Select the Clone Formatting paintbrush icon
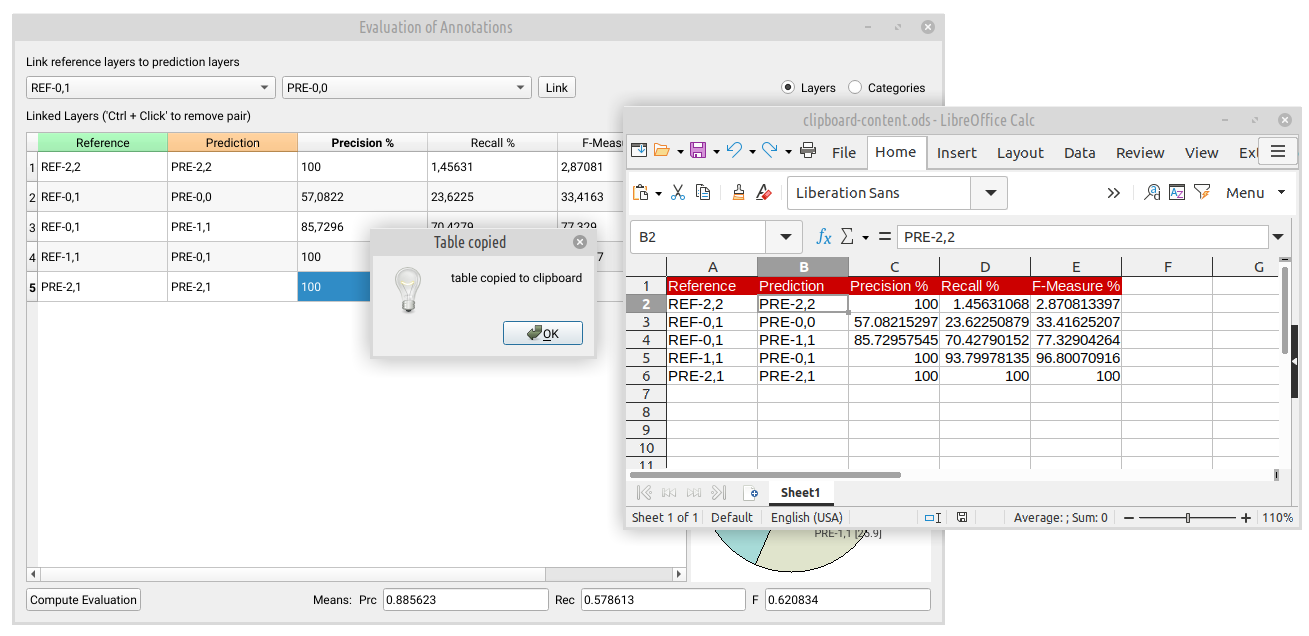This screenshot has height=636, width=1309. (x=738, y=192)
